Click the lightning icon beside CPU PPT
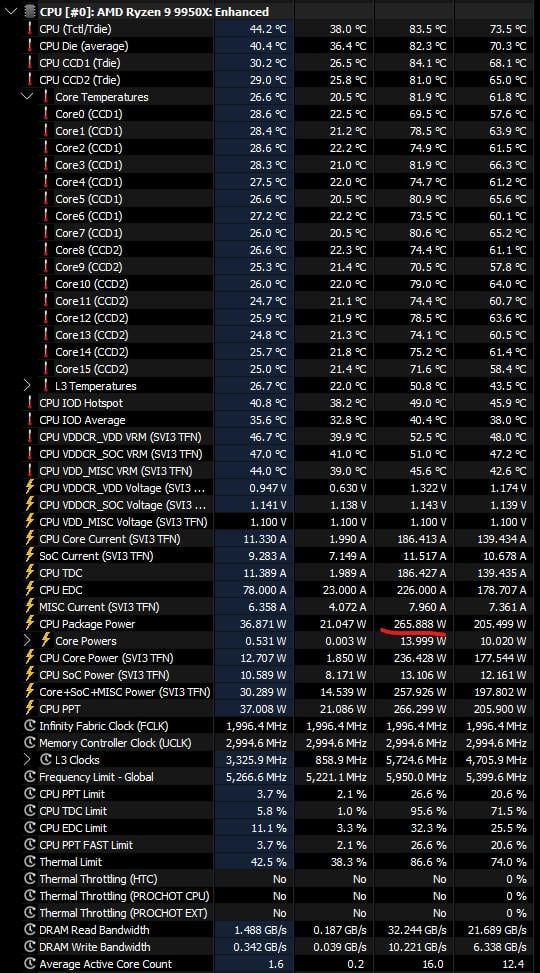Screen dimensions: 540x973 tap(29, 709)
